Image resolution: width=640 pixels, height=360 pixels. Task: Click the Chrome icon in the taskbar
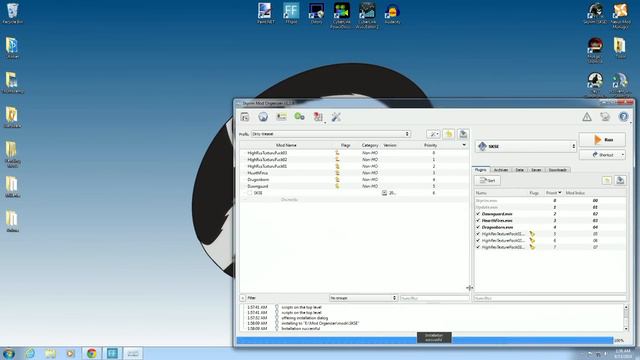pos(92,353)
